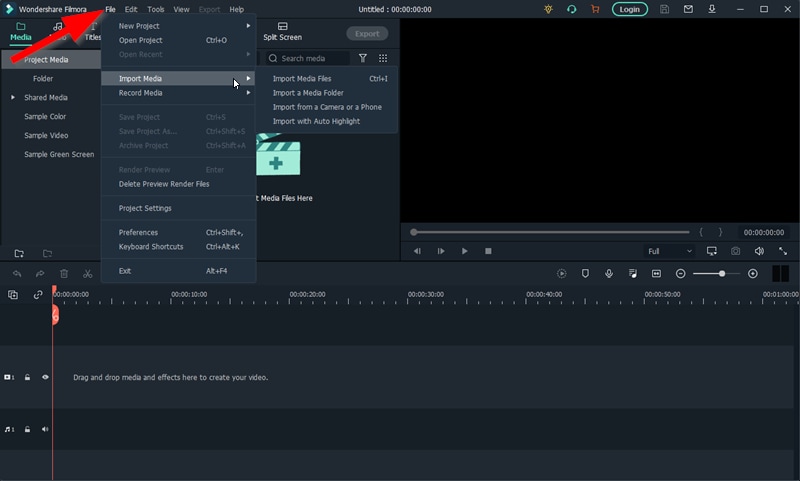This screenshot has height=481, width=800.
Task: Open preview display monitor icon
Action: (x=712, y=251)
